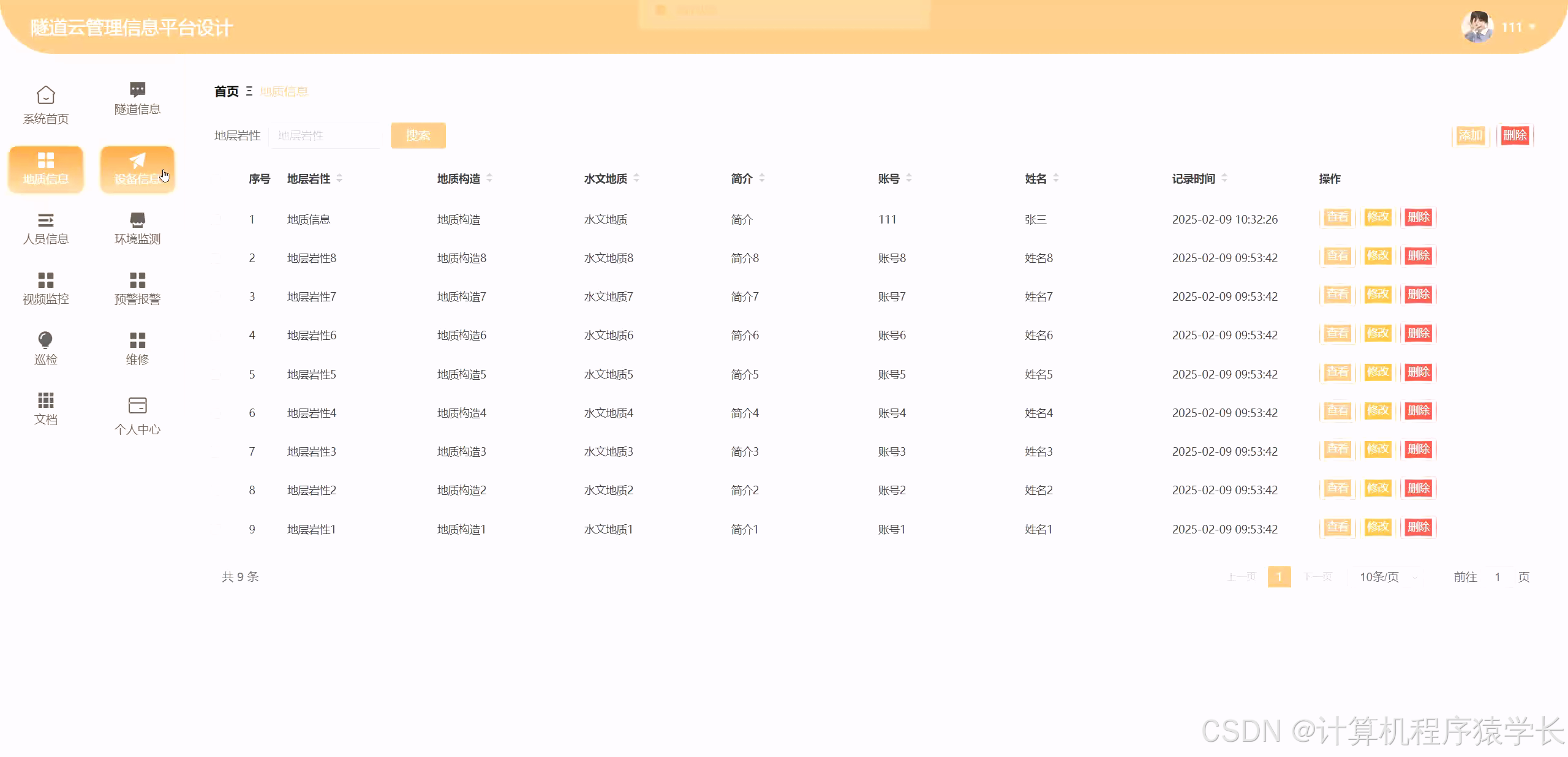
Task: Click 查看 for row 姓名5
Action: point(1338,372)
